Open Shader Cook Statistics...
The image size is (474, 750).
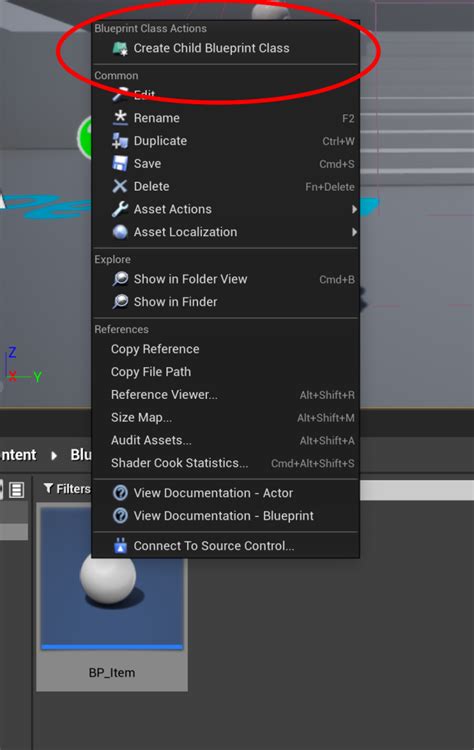pyautogui.click(x=226, y=463)
